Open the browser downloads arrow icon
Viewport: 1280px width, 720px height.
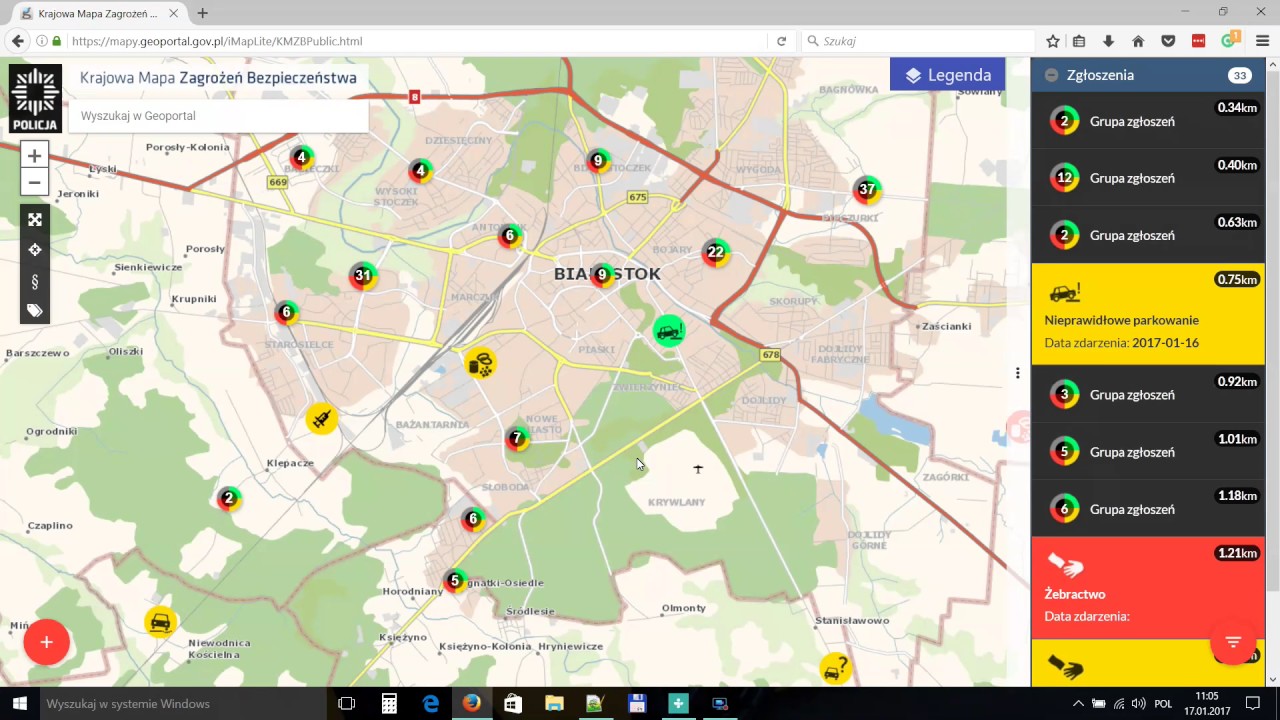1108,41
